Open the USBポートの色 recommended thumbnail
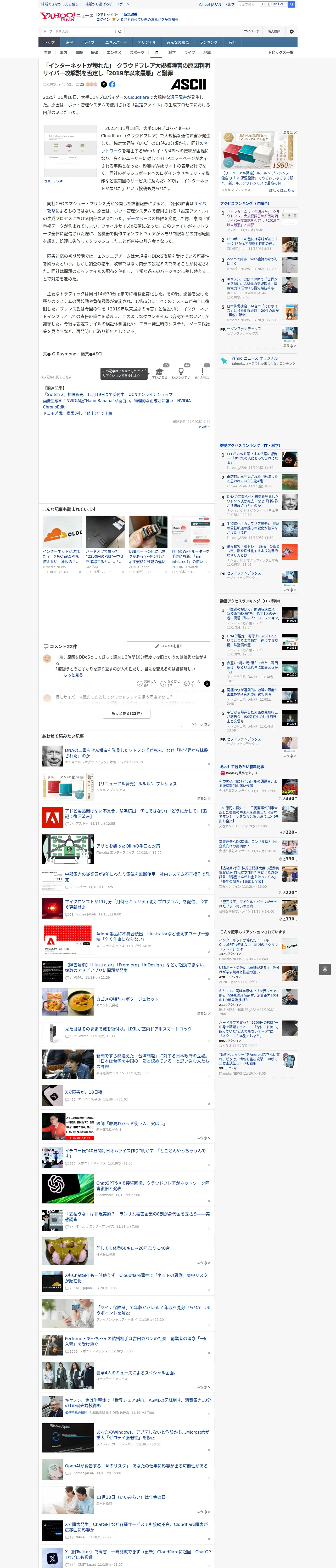 tap(148, 532)
